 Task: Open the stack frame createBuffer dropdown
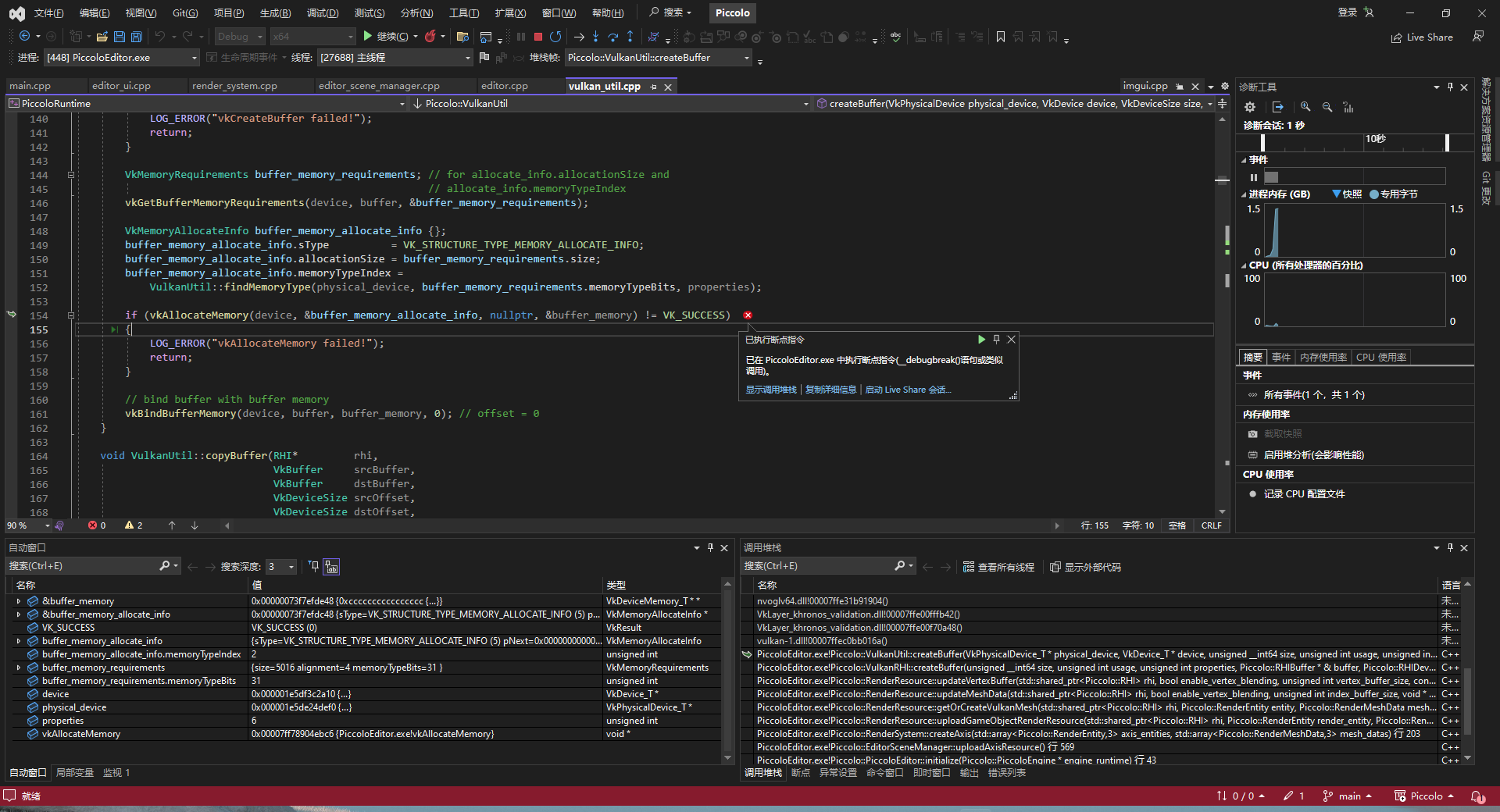coord(658,58)
